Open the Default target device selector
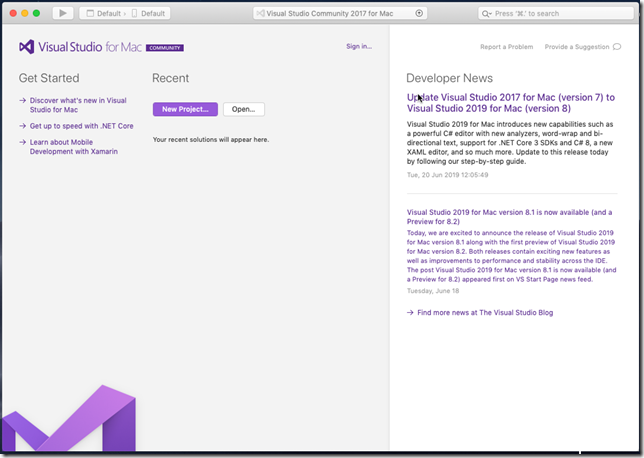 (148, 14)
